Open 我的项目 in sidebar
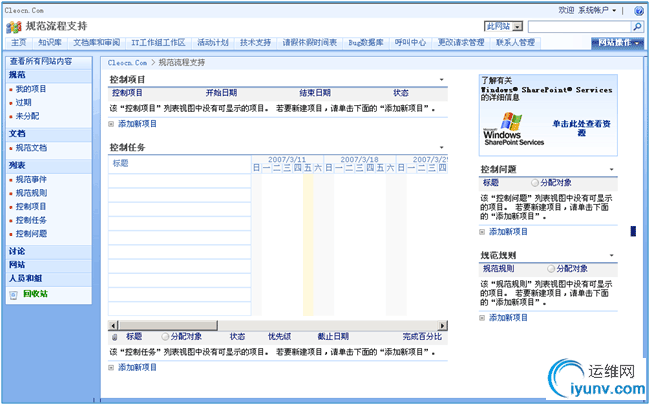Viewport: 651px width, 405px height. tap(31, 89)
